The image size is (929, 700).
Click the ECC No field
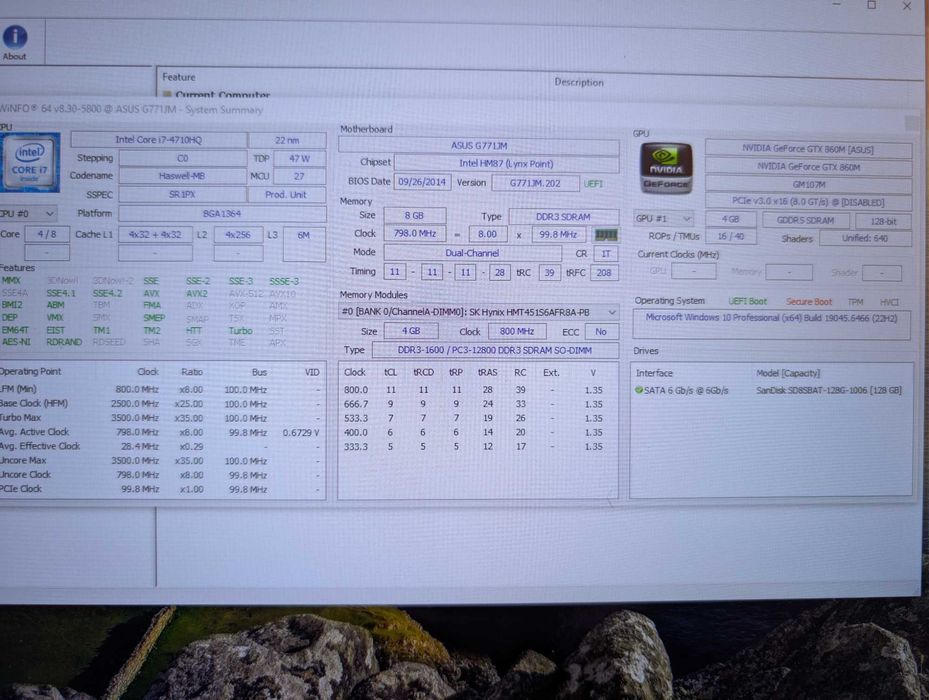pyautogui.click(x=601, y=332)
